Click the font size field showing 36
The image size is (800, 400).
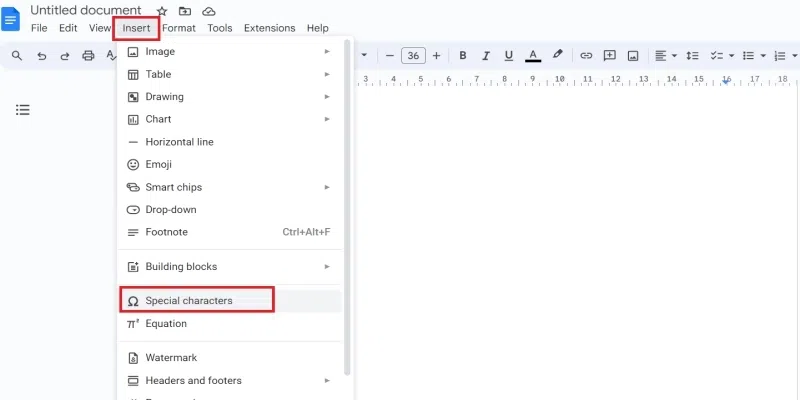413,56
